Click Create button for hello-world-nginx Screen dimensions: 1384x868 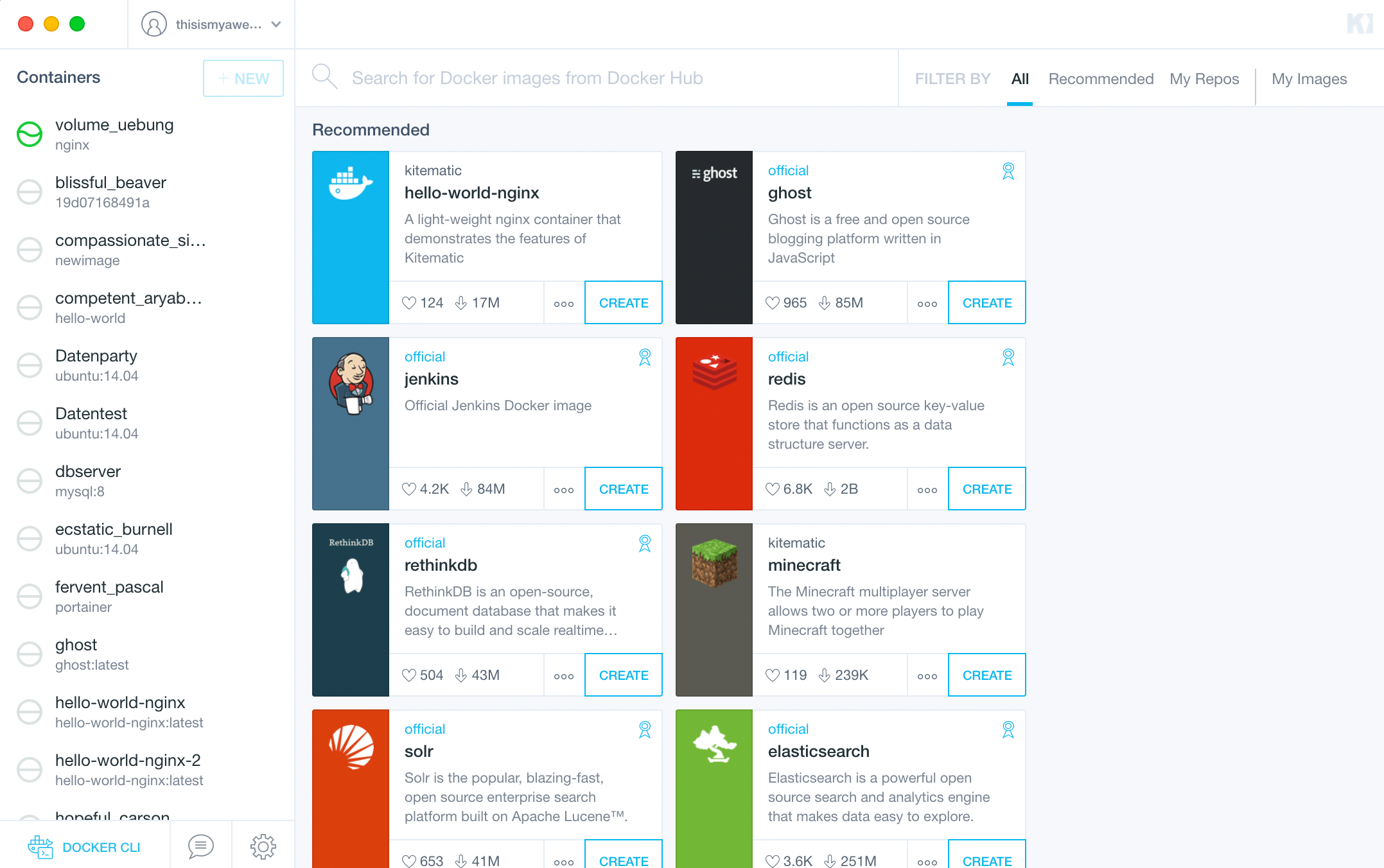pos(623,302)
